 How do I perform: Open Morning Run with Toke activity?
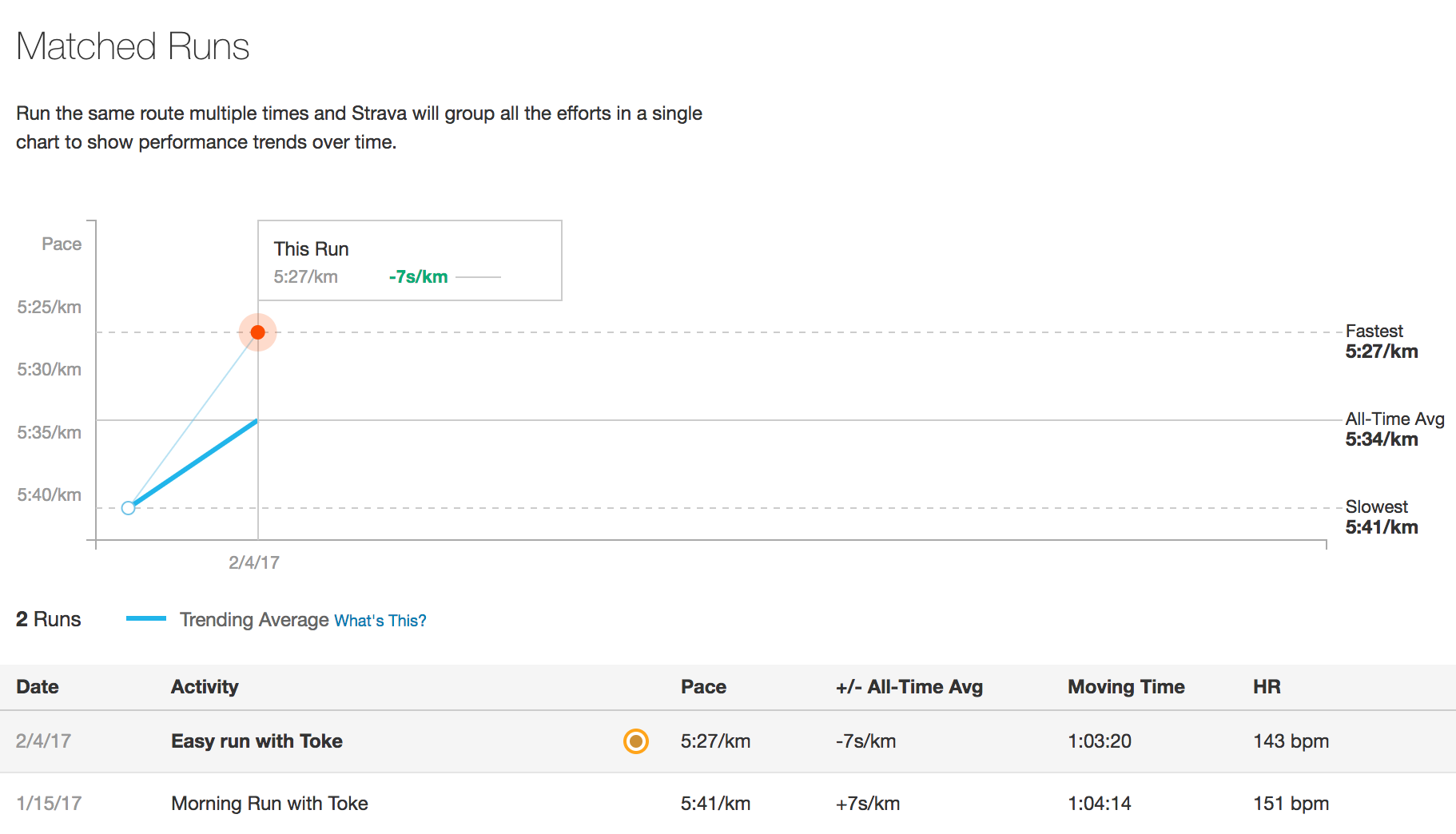coord(269,804)
